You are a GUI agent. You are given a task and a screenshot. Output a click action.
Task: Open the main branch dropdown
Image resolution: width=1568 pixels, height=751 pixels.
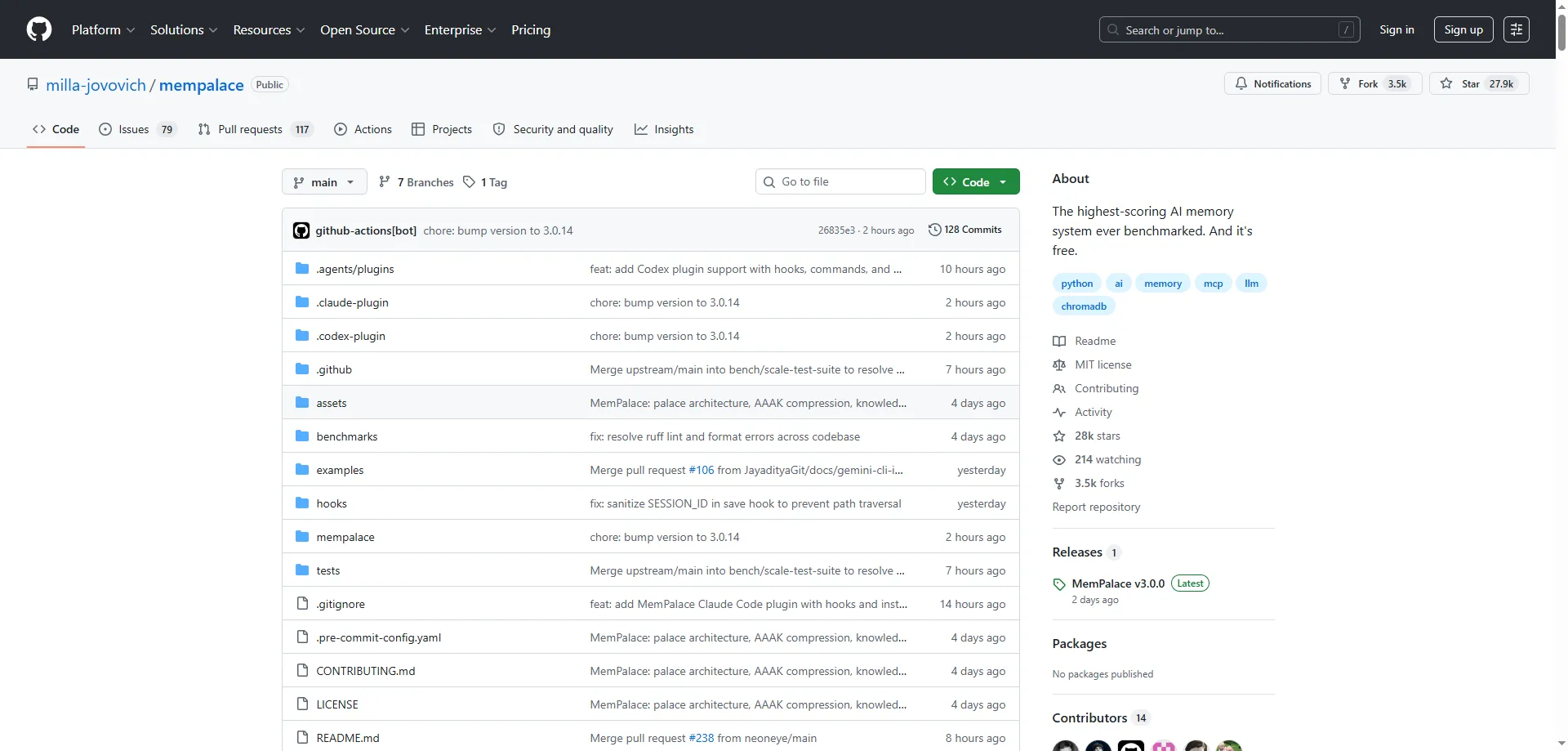point(324,182)
